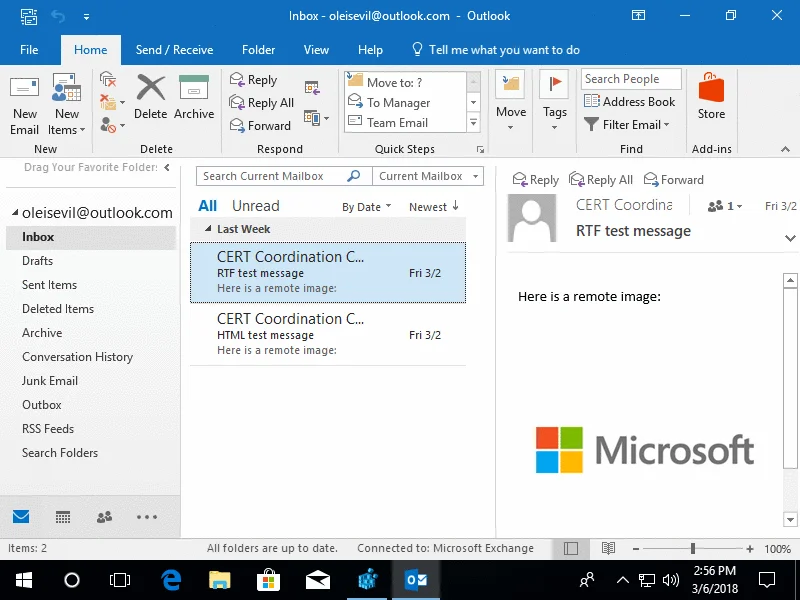Switch to the Calendar view
Viewport: 800px width, 600px height.
click(62, 517)
